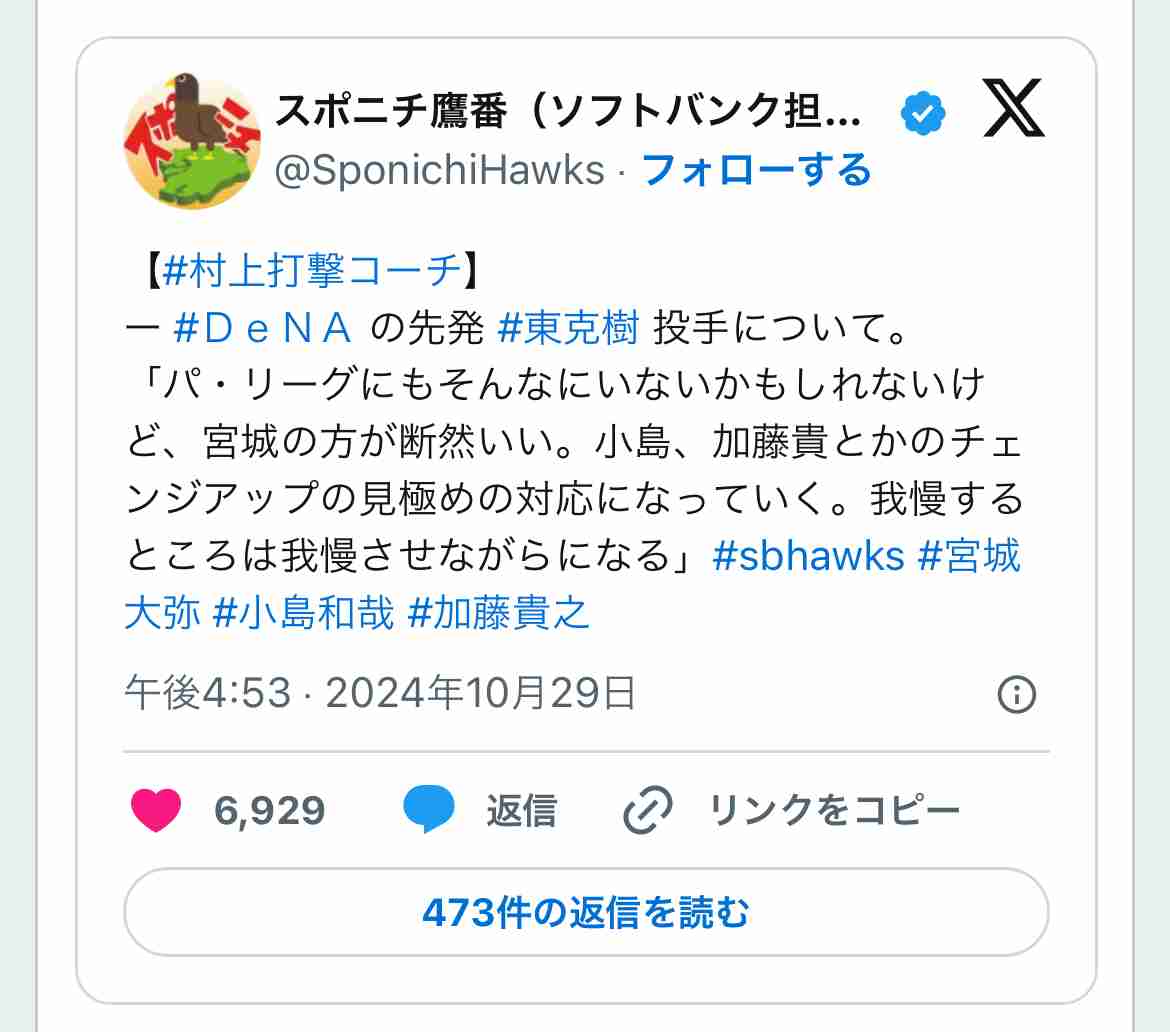Open hashtag #村上打撃コーチ
The image size is (1170, 1032).
(312, 269)
